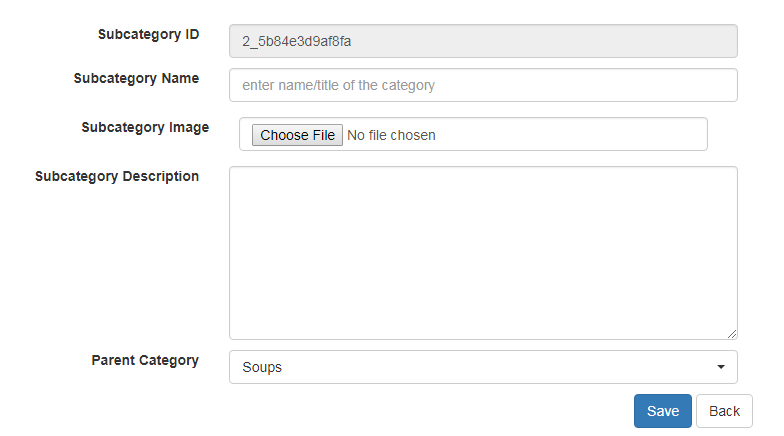The height and width of the screenshot is (436, 784).
Task: Focus the Subcategory Description text area
Action: 483,252
